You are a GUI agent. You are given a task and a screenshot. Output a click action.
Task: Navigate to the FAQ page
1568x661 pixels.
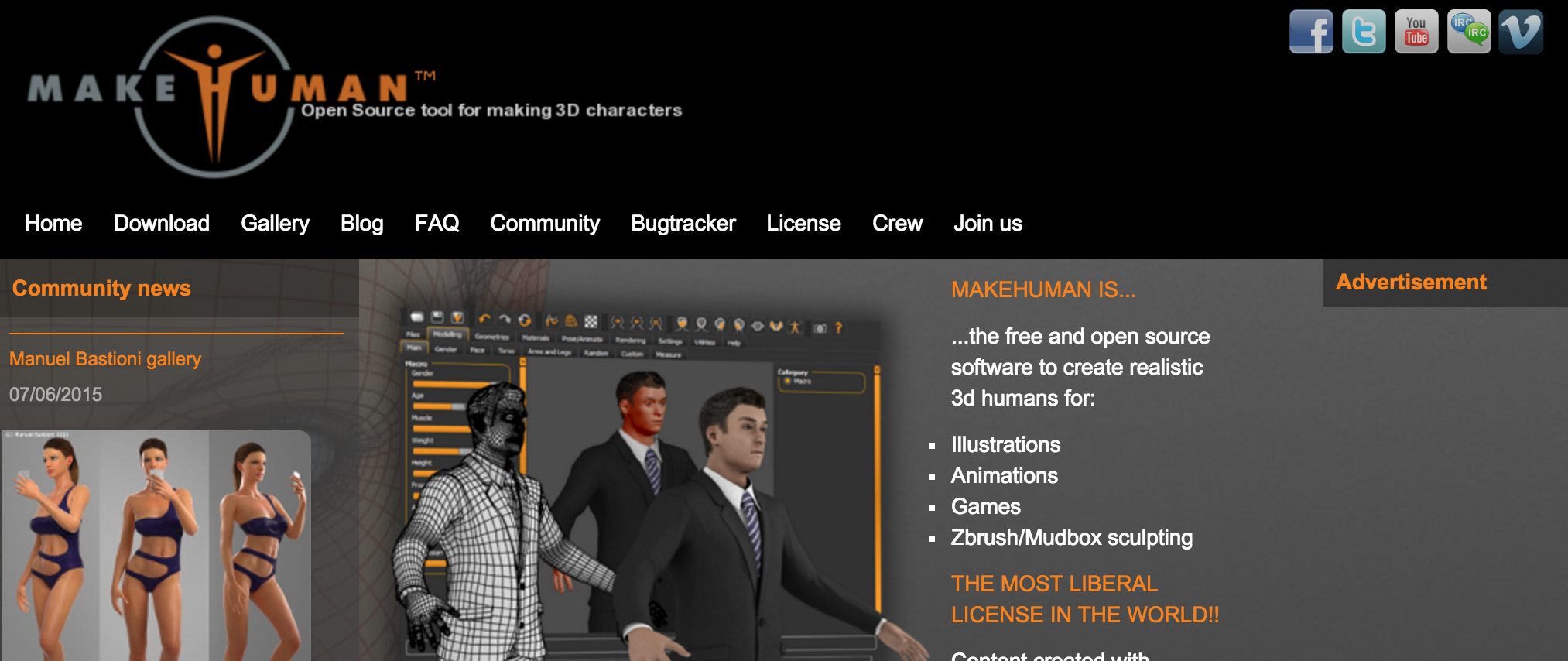tap(437, 224)
